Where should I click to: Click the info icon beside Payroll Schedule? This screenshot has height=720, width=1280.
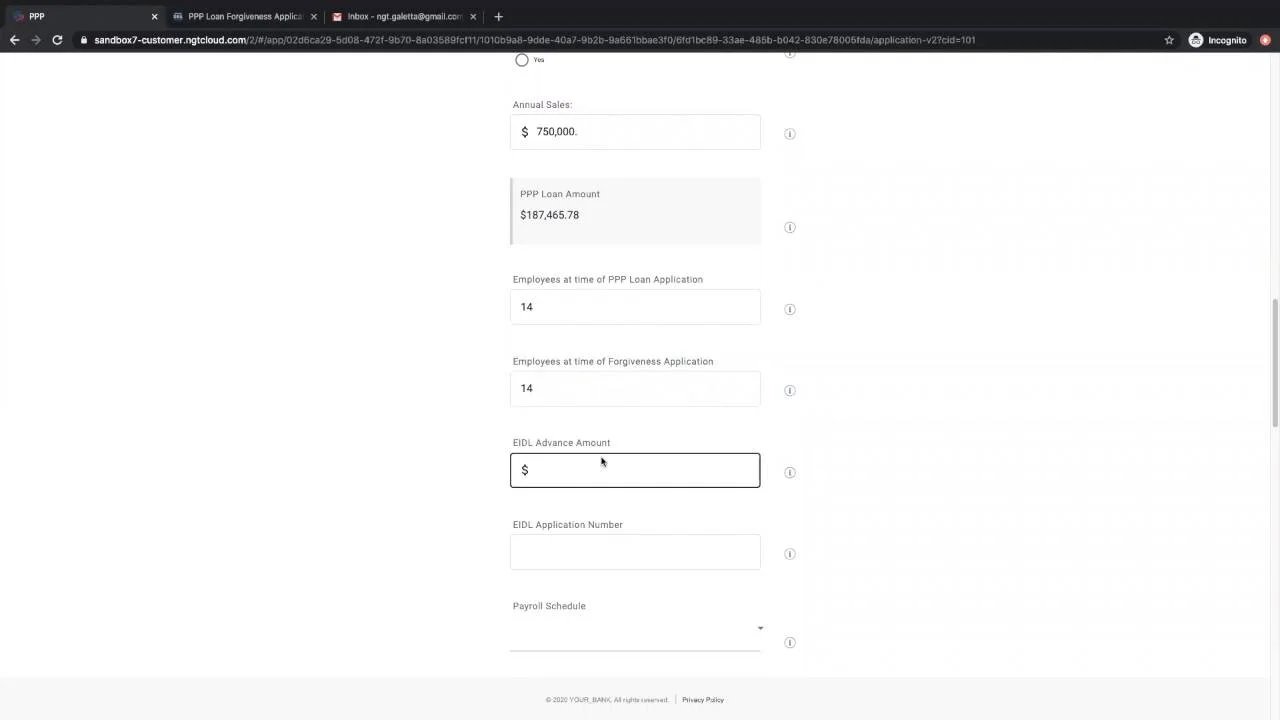[x=790, y=643]
